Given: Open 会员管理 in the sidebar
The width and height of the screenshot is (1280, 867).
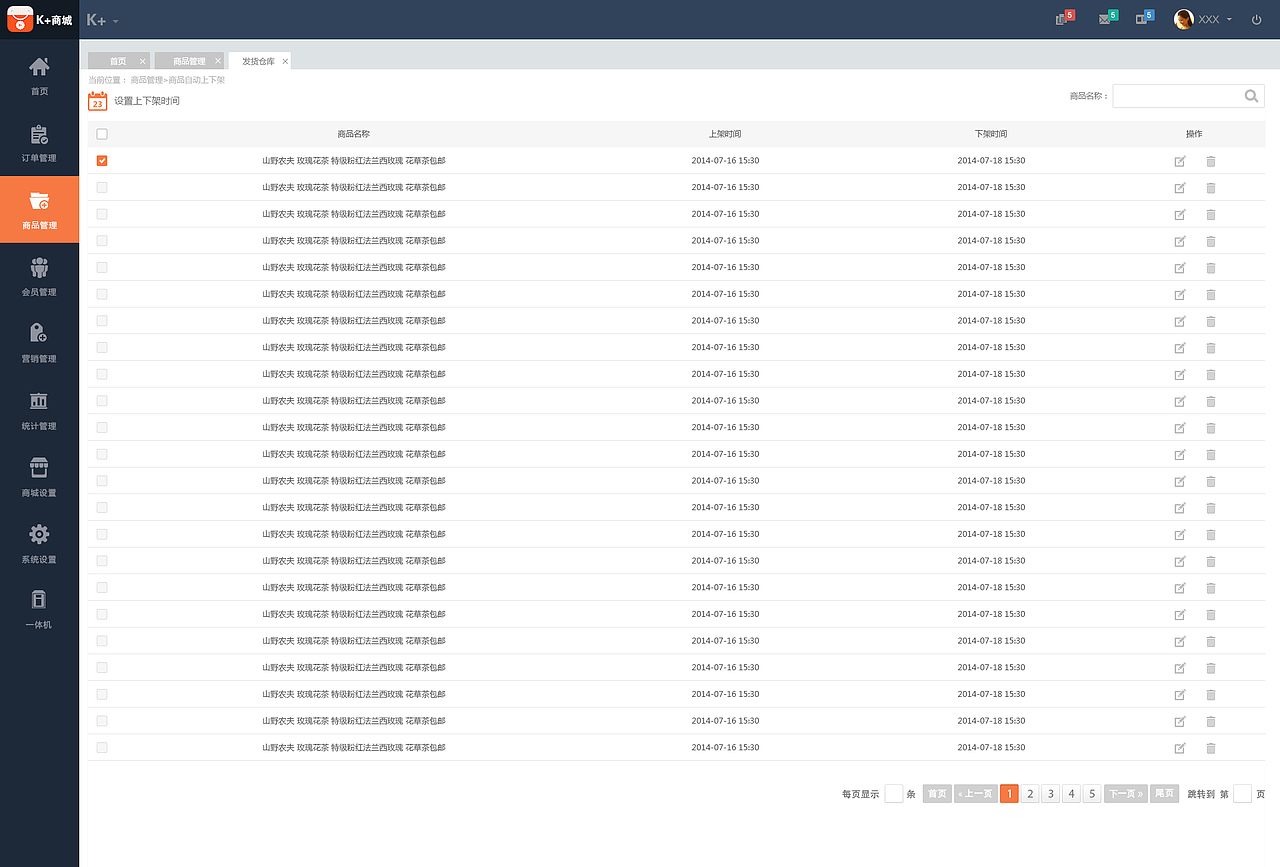Looking at the screenshot, I should click(39, 277).
